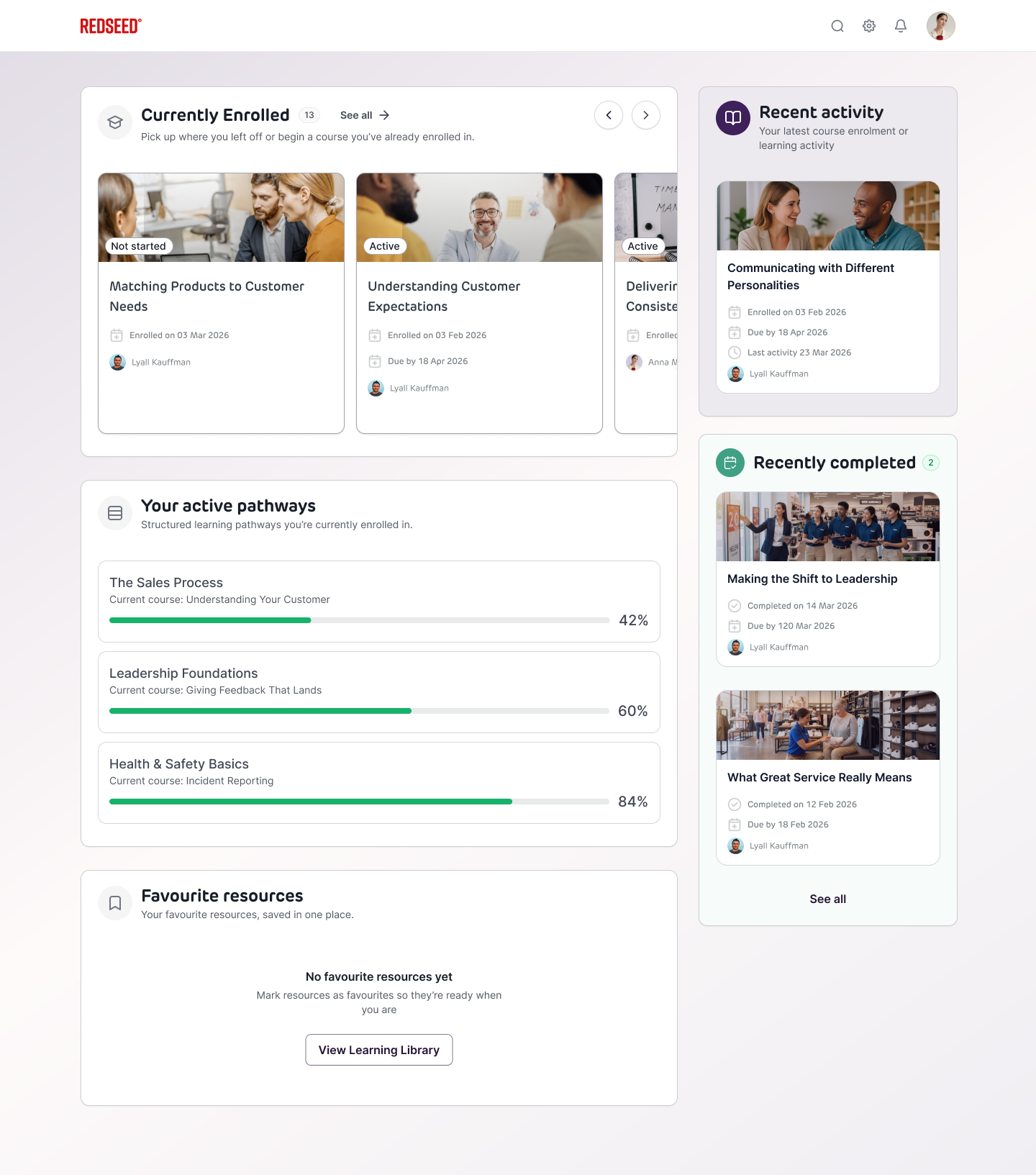The height and width of the screenshot is (1175, 1036).
Task: Open the search icon in header
Action: [x=837, y=26]
